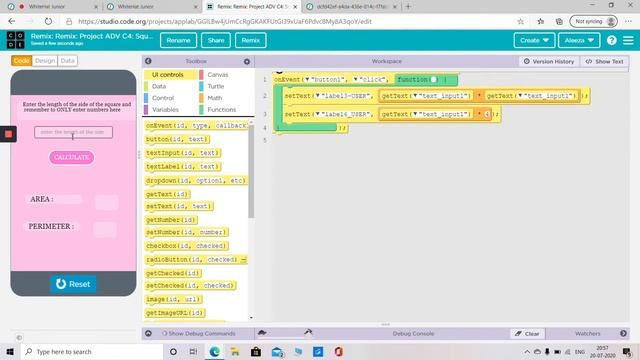
Task: Reload the page with refresh icon
Action: pos(48,21)
